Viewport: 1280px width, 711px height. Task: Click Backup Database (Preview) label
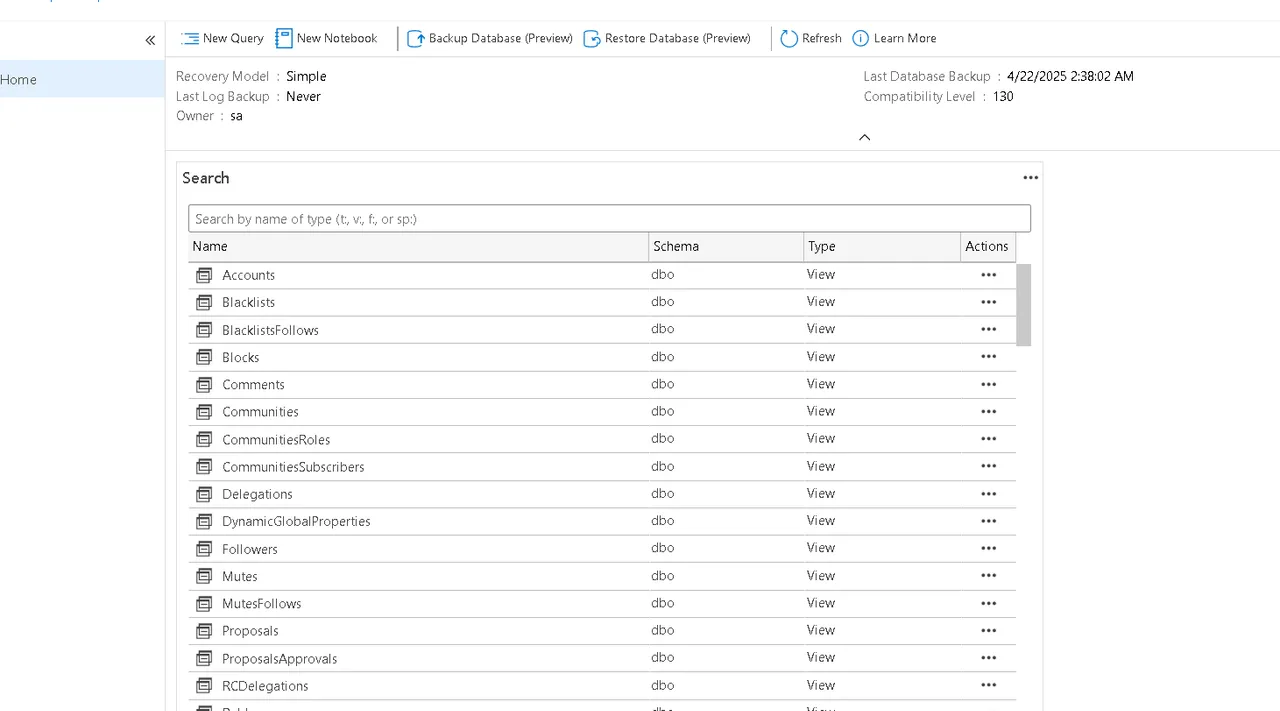click(501, 38)
